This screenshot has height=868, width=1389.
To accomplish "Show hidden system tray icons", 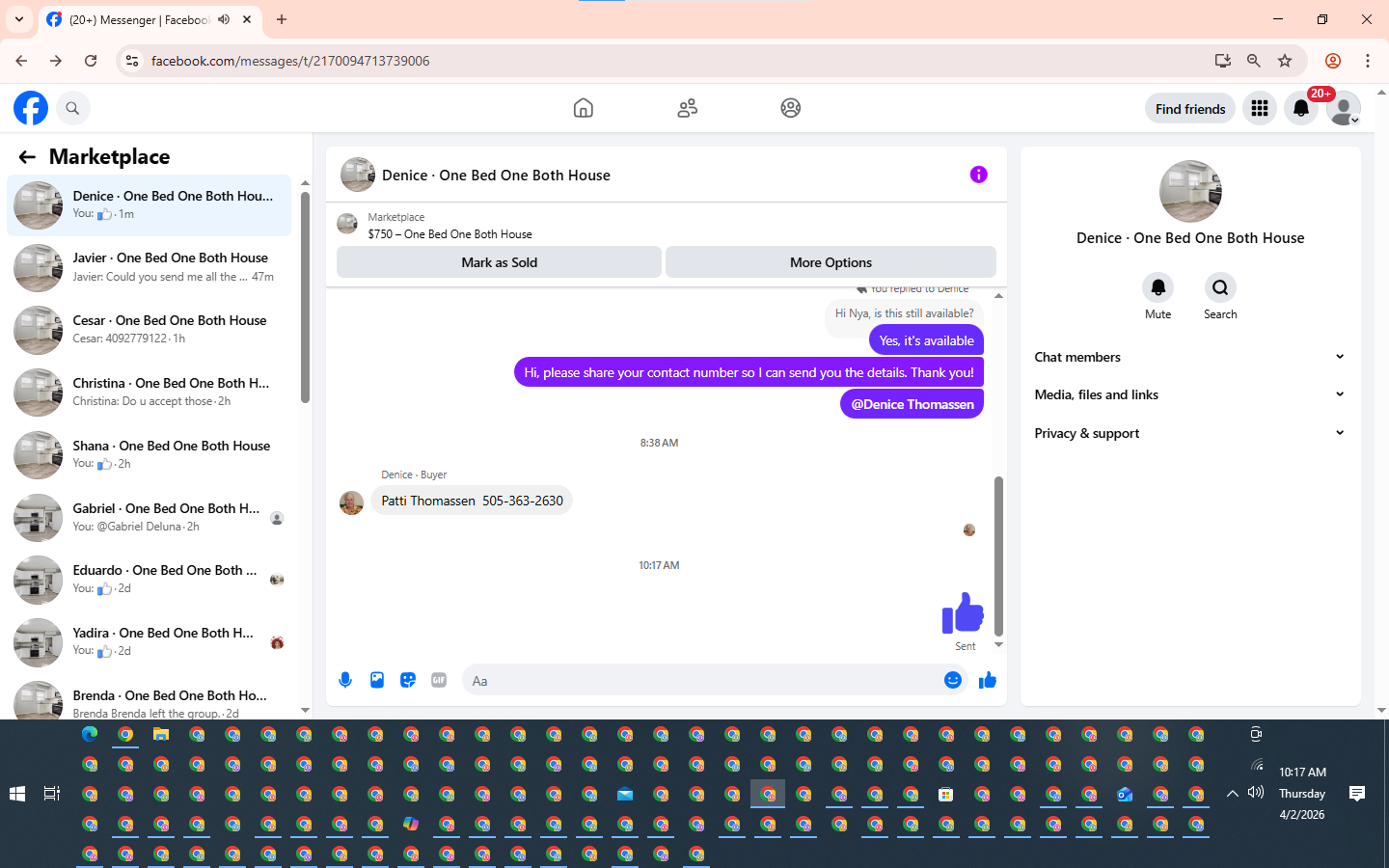I will click(1232, 794).
